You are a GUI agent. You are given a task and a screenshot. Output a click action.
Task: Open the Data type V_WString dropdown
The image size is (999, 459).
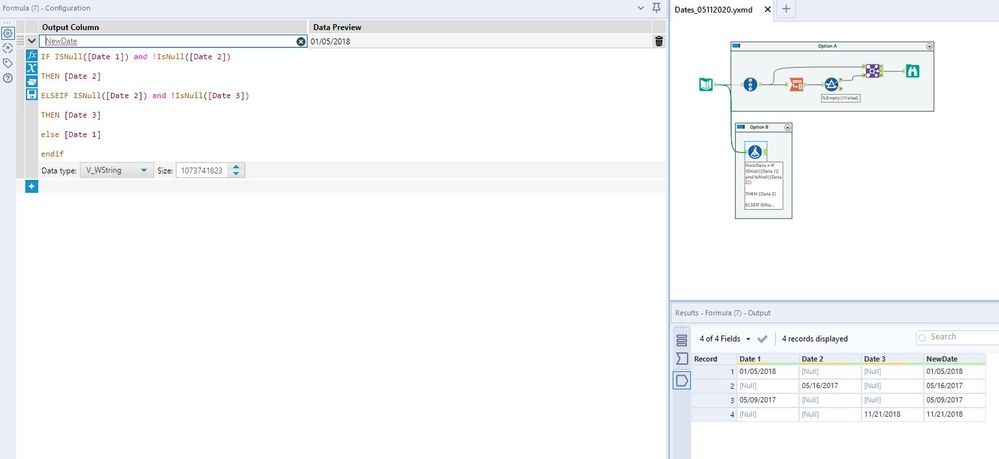[x=117, y=170]
